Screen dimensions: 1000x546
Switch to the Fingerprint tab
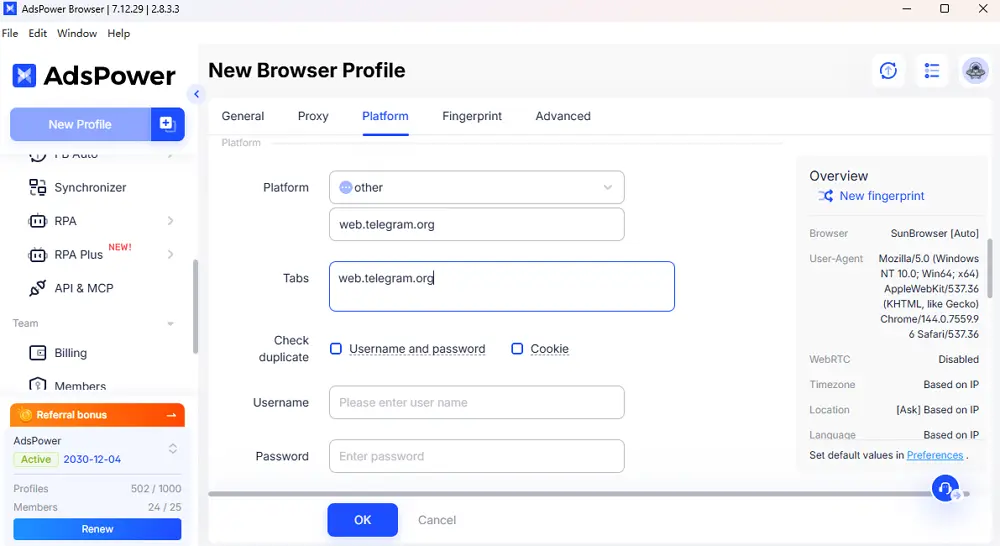click(x=472, y=116)
